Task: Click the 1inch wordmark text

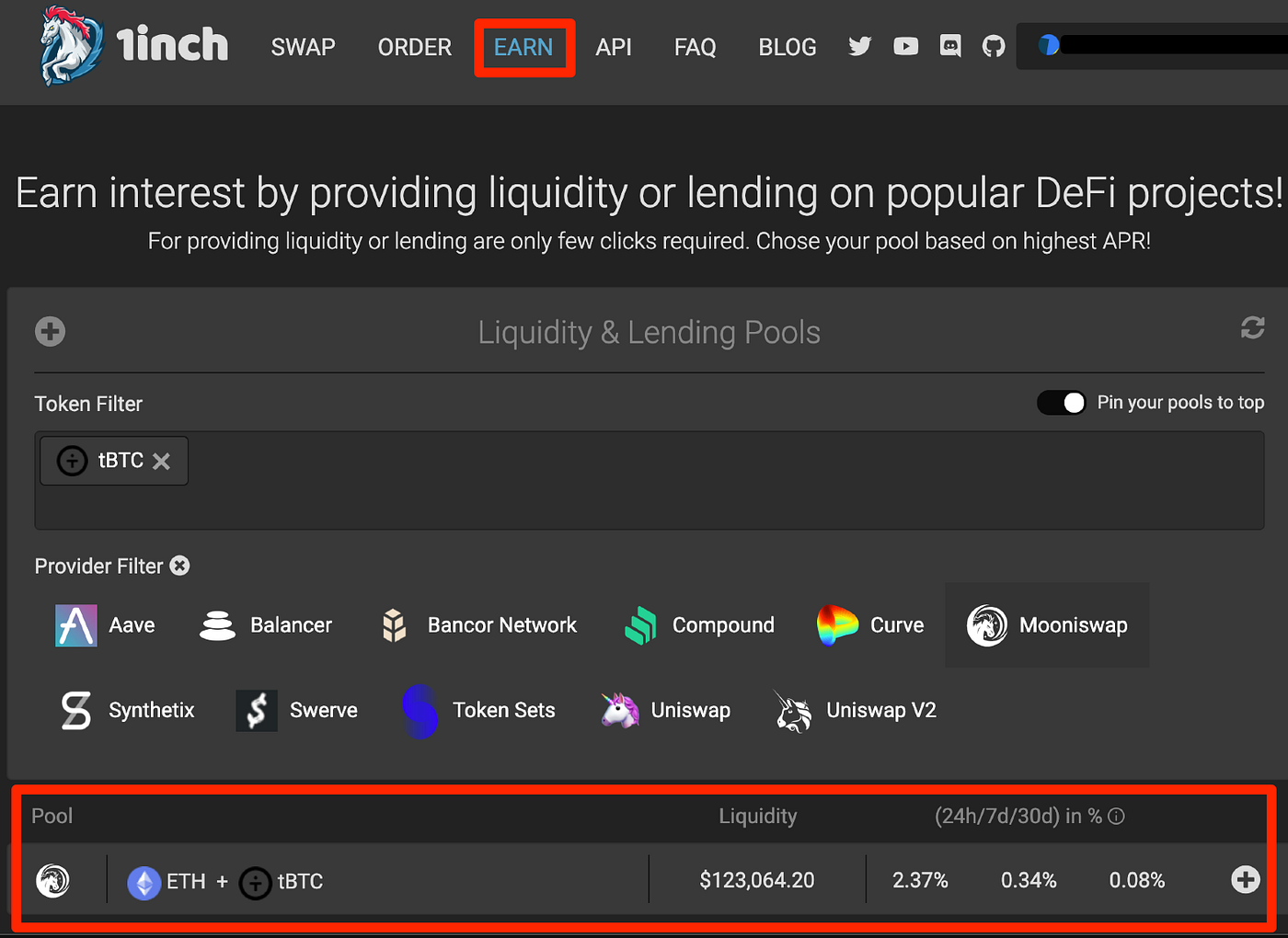Action: (x=172, y=44)
